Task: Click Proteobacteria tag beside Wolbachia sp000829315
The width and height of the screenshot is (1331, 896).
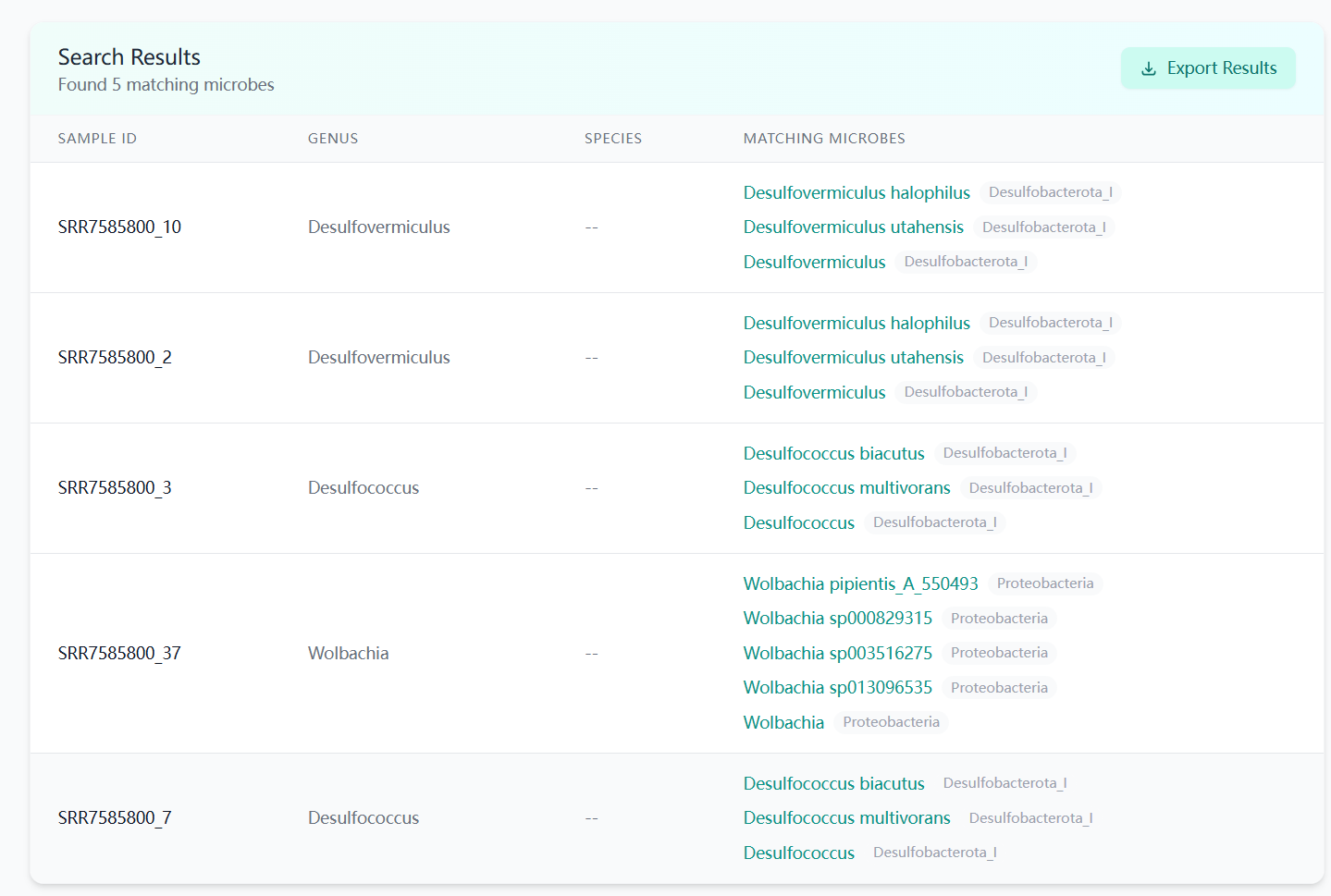Action: click(999, 619)
